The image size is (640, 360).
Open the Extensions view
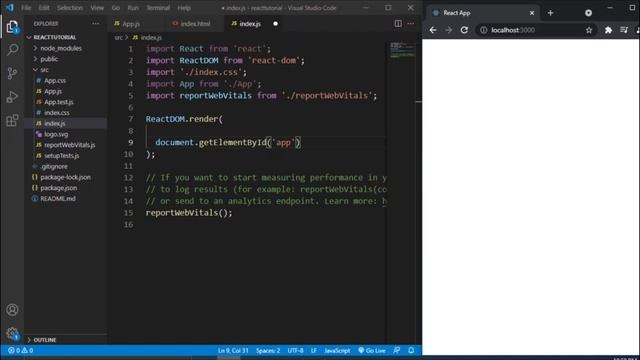coord(12,120)
